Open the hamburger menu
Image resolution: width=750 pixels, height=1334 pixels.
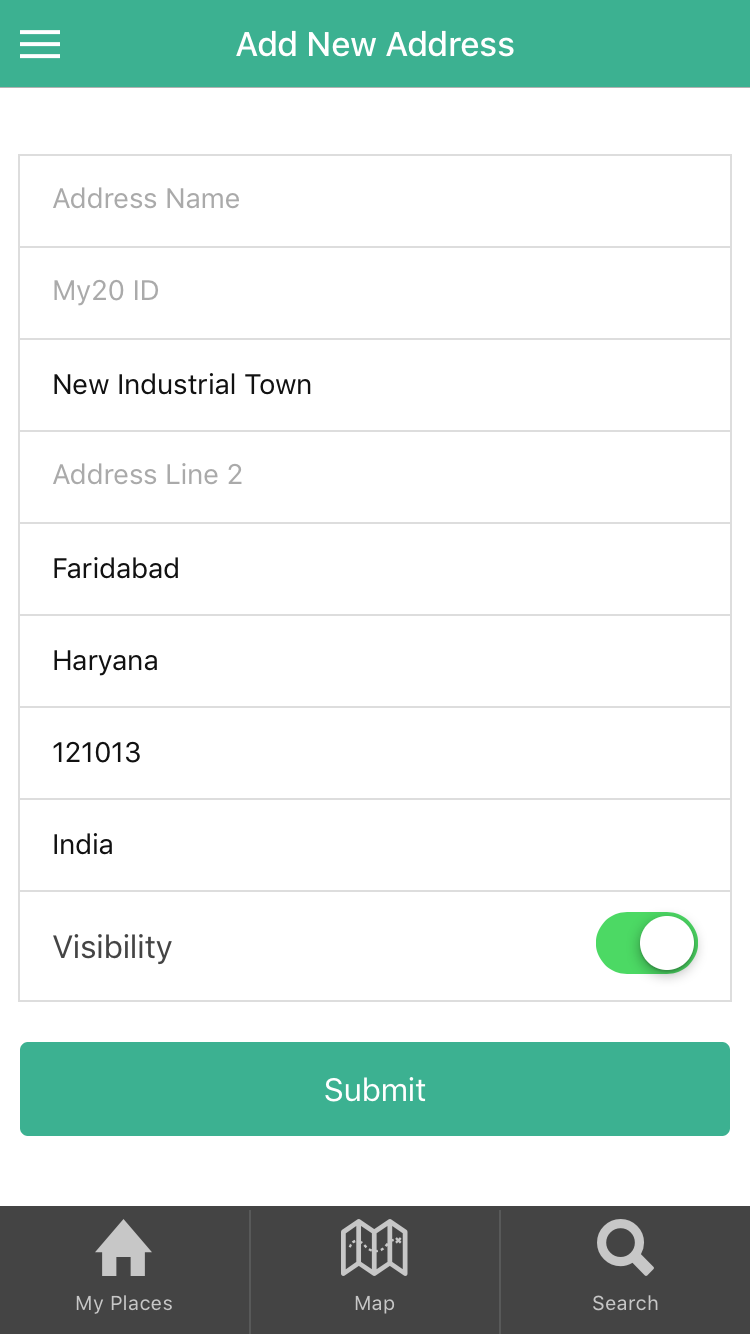[x=40, y=44]
